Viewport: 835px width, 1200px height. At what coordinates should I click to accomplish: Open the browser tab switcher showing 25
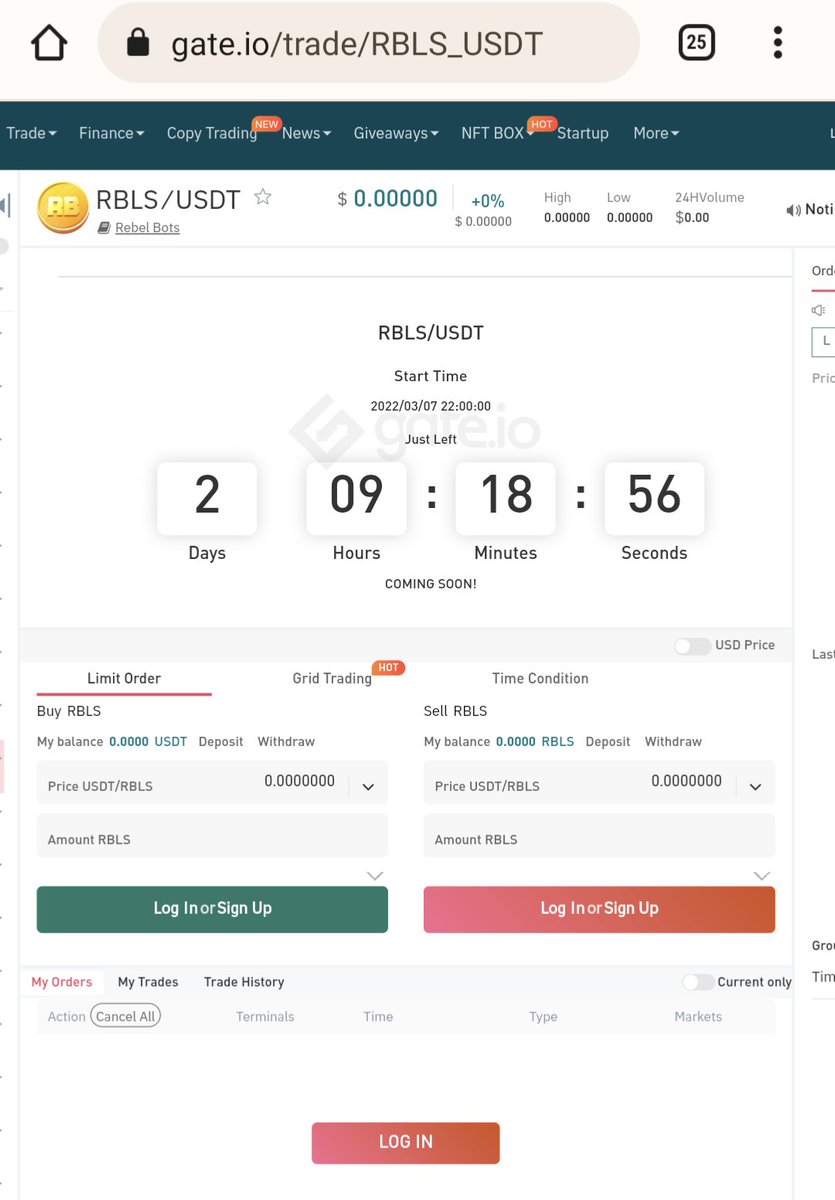pyautogui.click(x=696, y=43)
